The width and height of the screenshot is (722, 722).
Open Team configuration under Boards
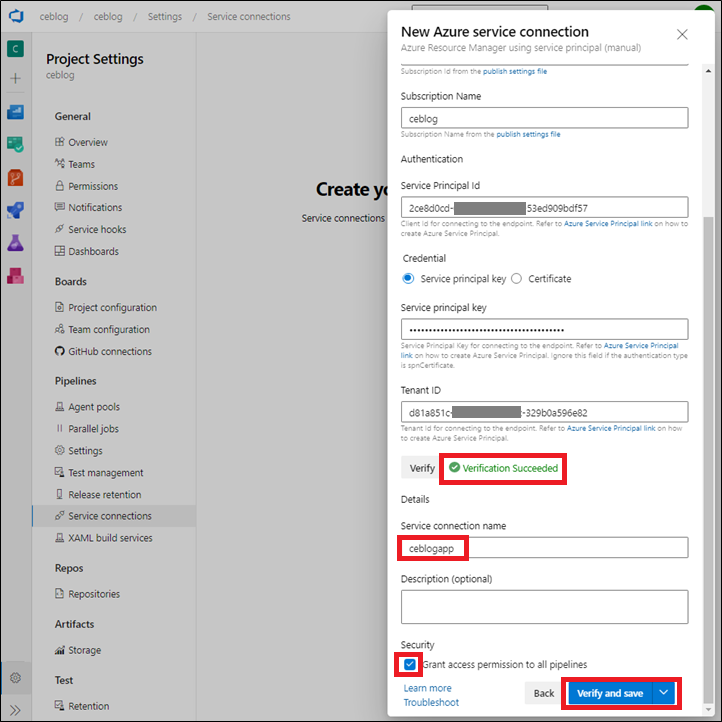point(109,330)
